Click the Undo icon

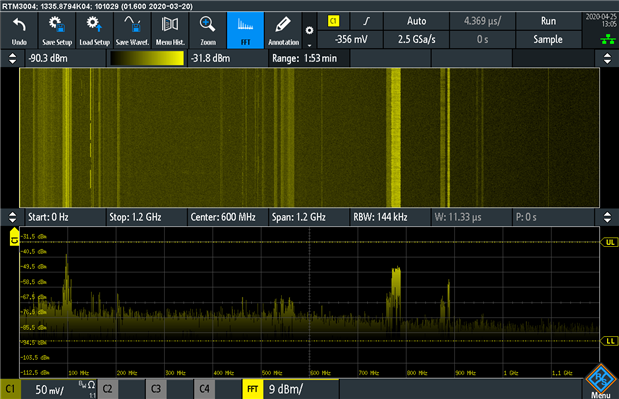[x=19, y=30]
